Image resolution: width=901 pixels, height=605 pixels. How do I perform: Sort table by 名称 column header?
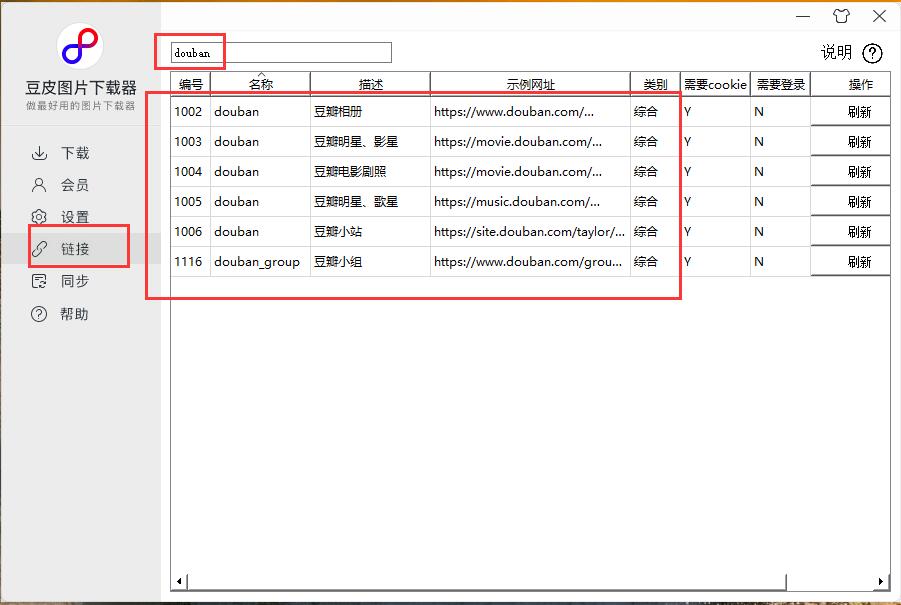click(260, 84)
